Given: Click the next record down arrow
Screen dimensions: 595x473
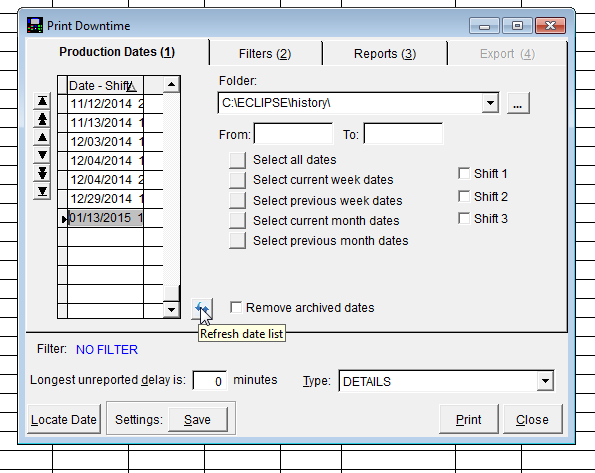Looking at the screenshot, I should tap(42, 155).
